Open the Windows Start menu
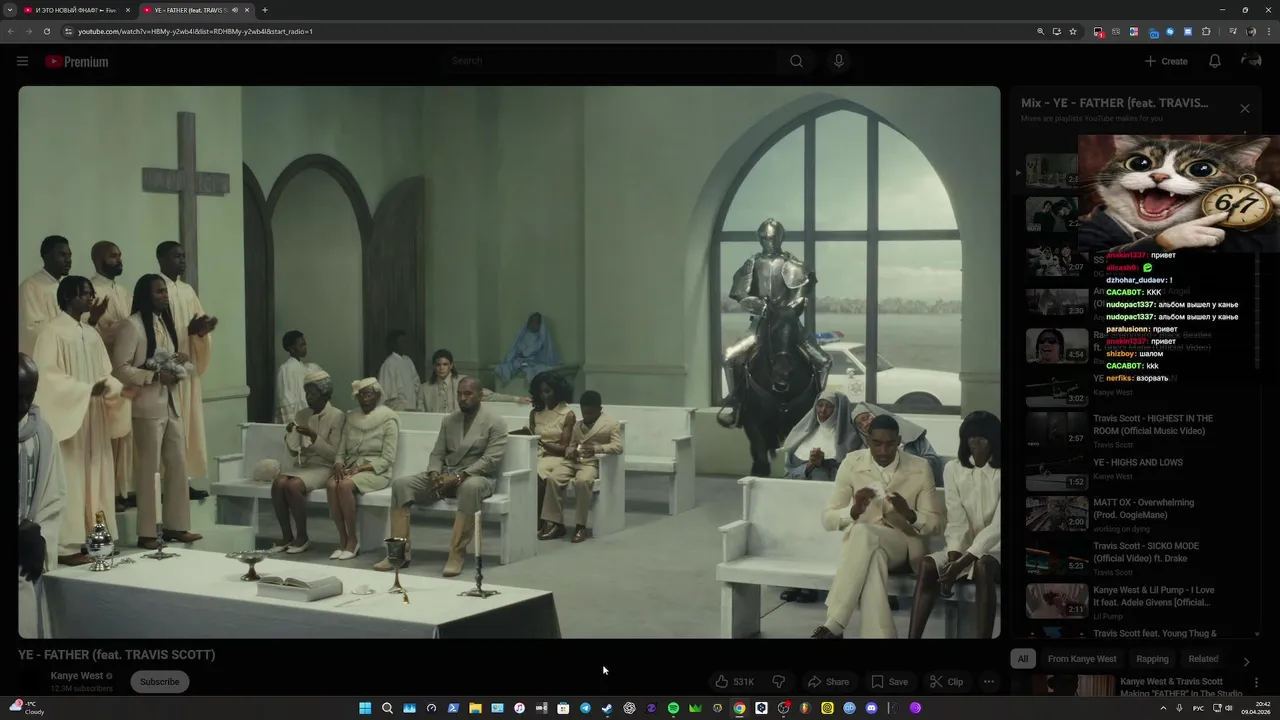The image size is (1280, 720). click(x=365, y=708)
